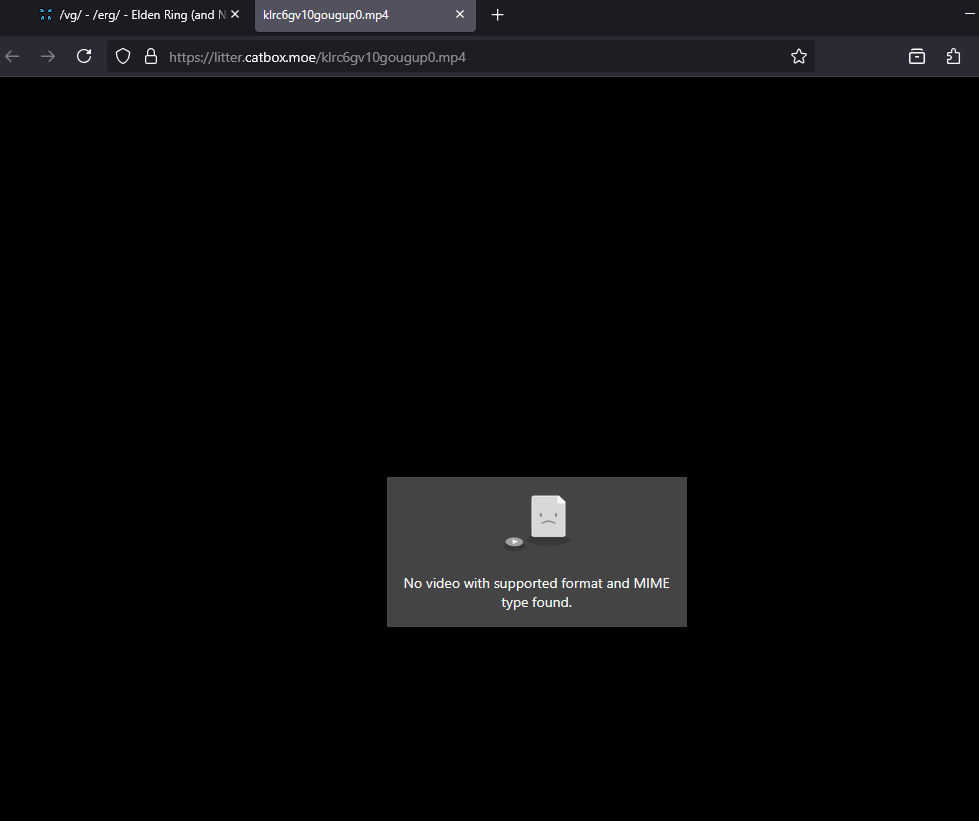Reload the current catbox page
This screenshot has width=979, height=821.
click(x=84, y=57)
